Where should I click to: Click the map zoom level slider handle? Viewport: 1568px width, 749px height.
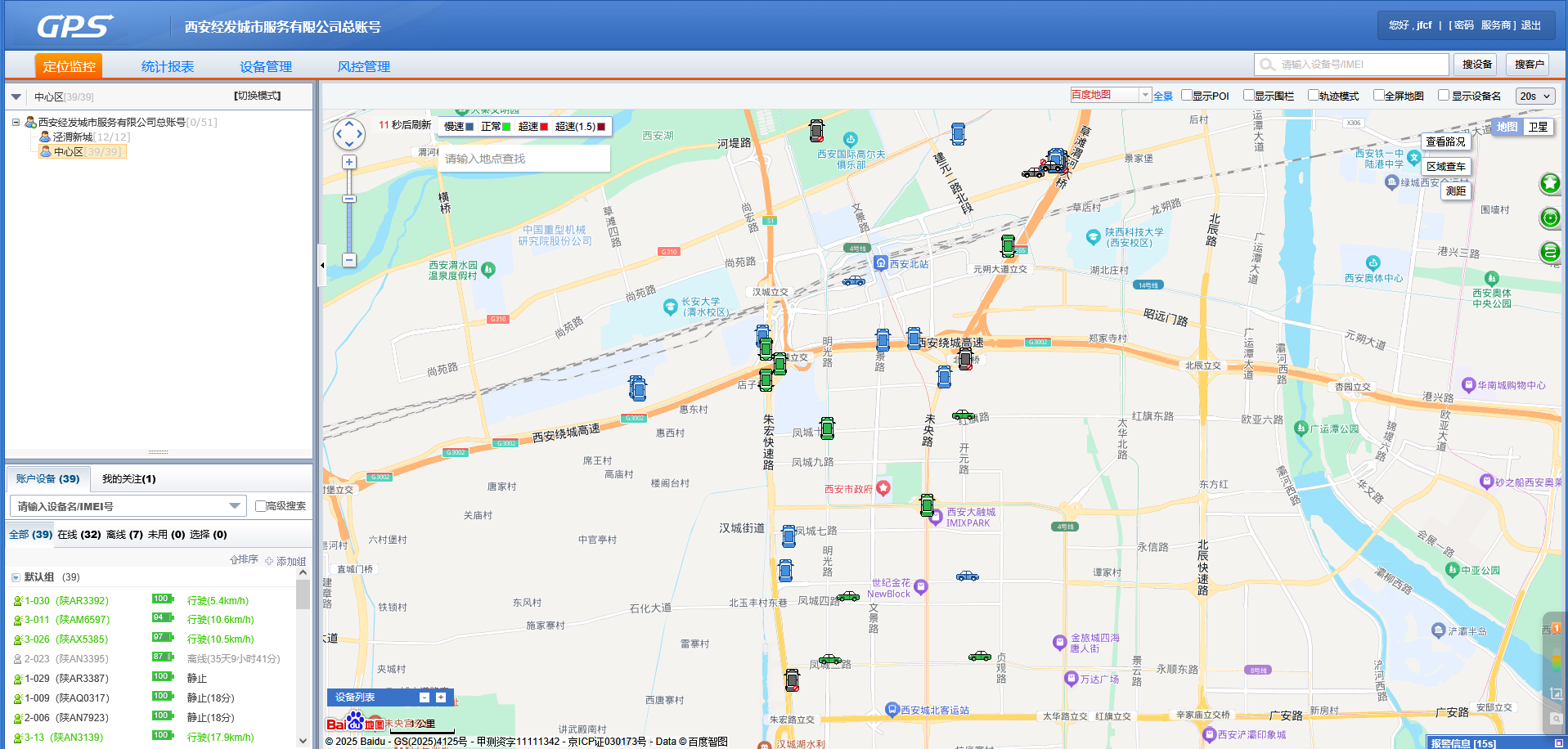tap(349, 199)
